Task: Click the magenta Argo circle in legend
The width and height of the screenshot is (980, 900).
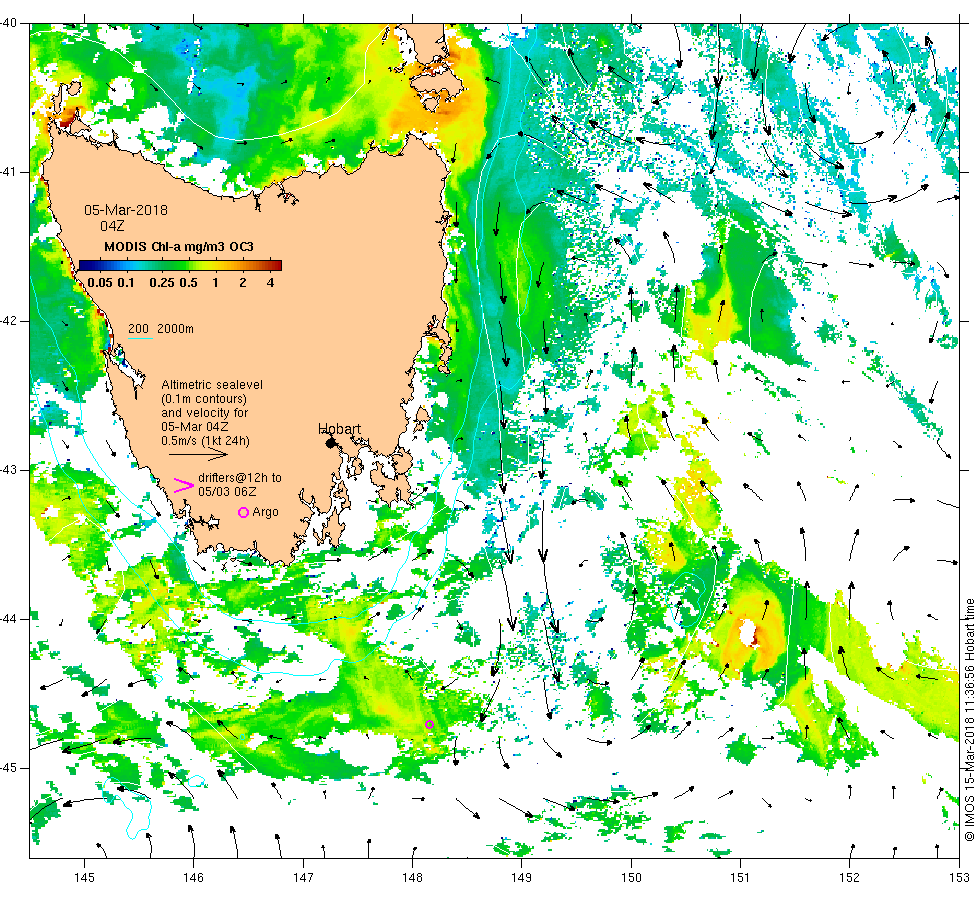Action: (244, 512)
